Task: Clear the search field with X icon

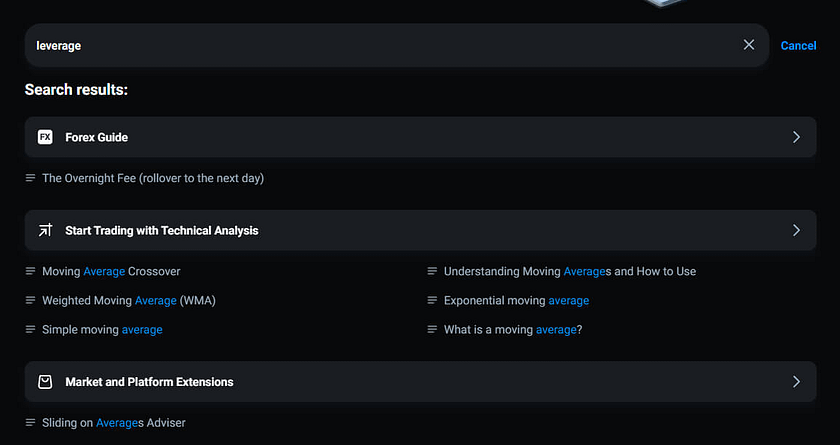Action: 749,45
